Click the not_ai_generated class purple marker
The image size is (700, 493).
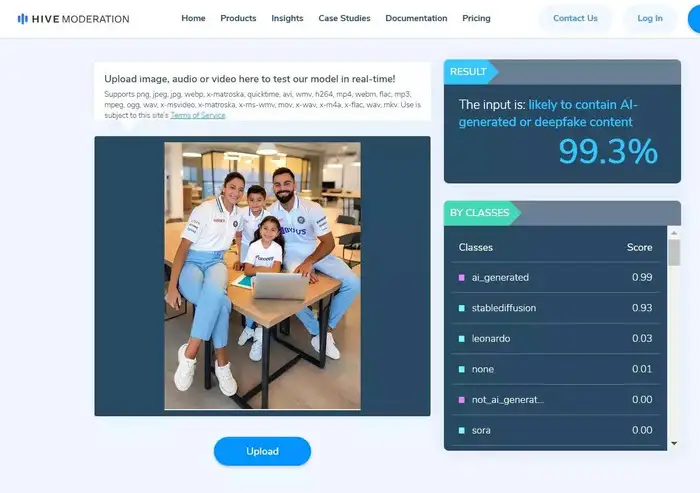(x=462, y=400)
